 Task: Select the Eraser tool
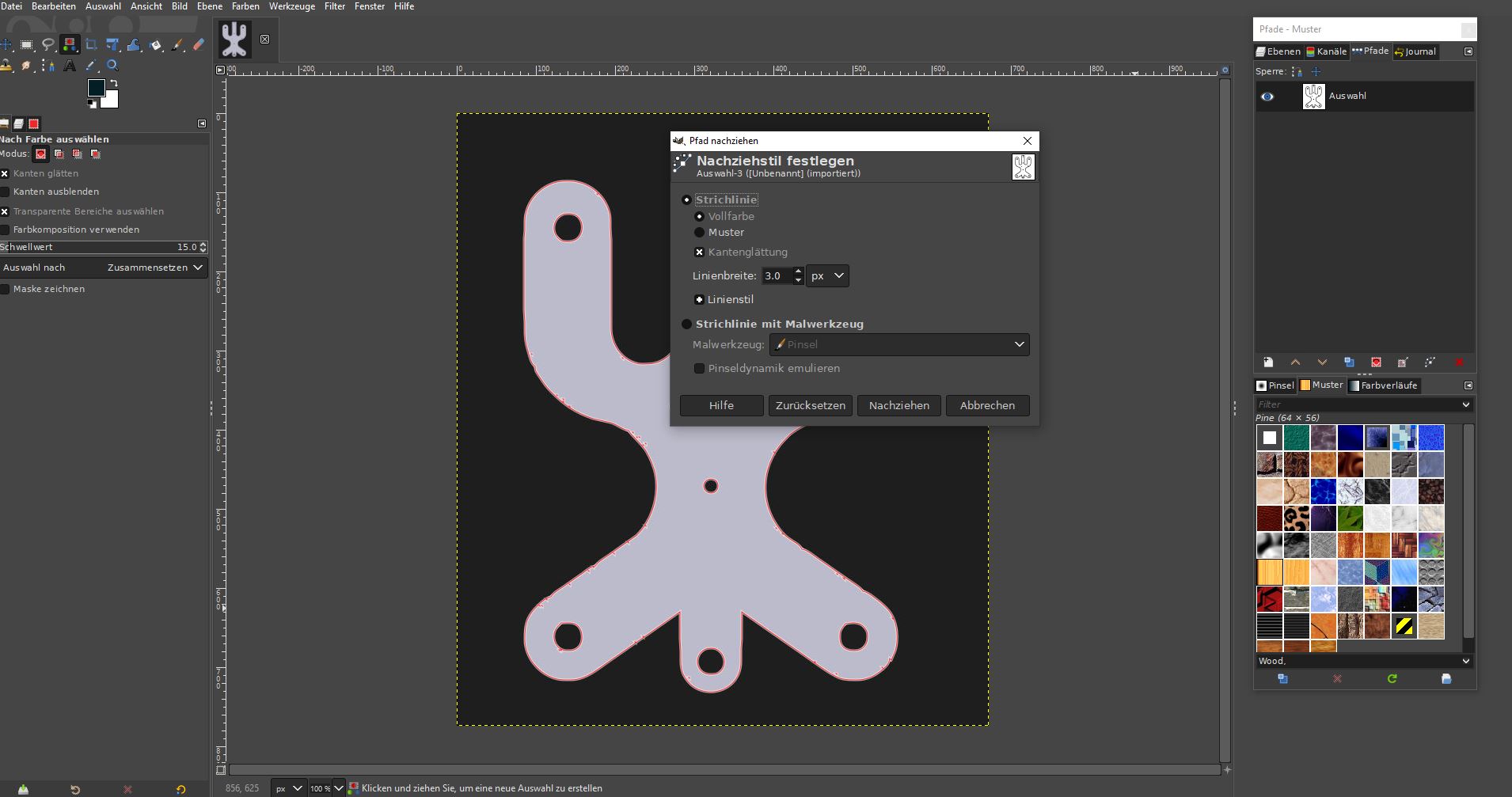199,45
